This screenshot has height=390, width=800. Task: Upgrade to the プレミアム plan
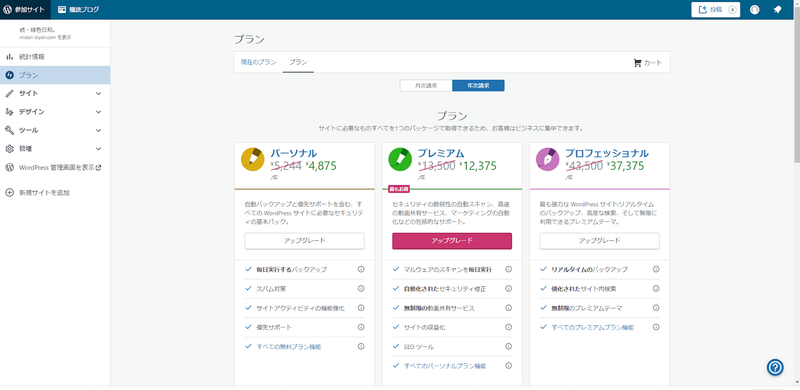click(452, 240)
